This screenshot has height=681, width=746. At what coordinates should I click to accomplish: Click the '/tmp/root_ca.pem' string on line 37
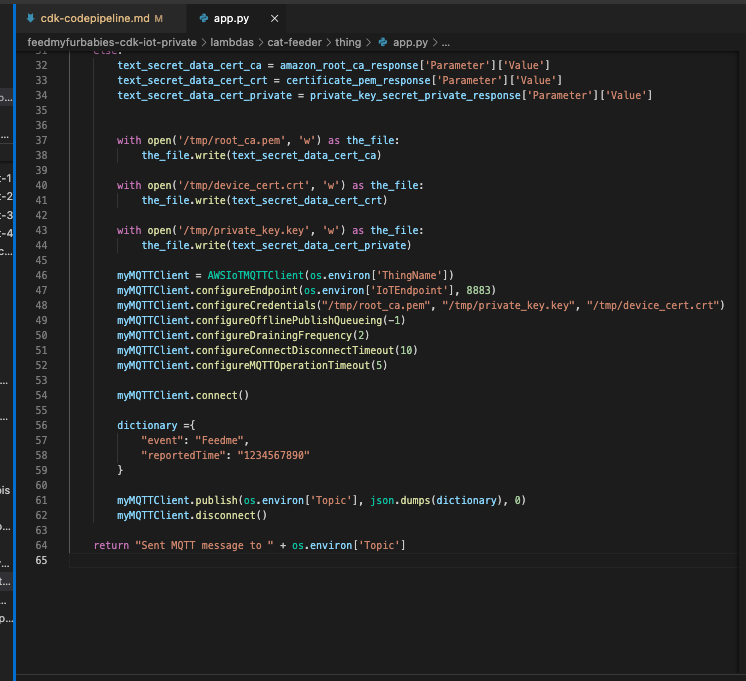click(x=232, y=140)
